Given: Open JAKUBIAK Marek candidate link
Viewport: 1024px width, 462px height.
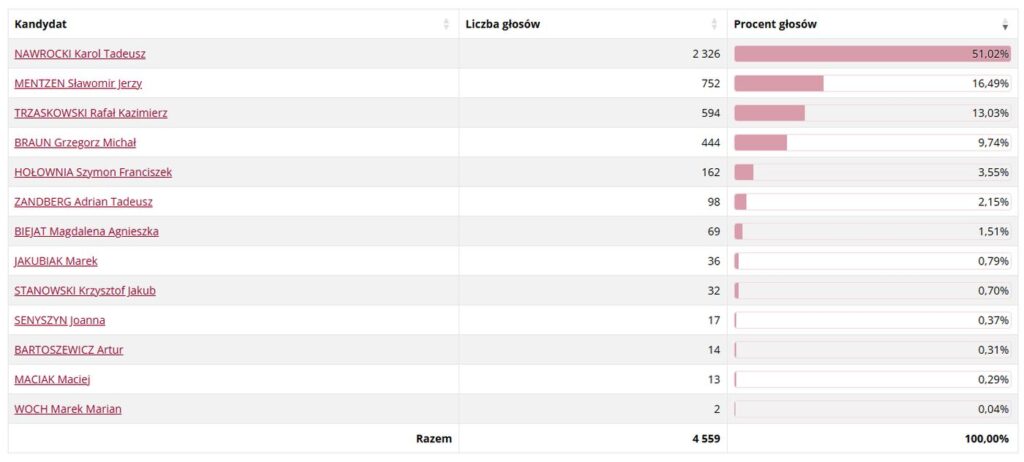Looking at the screenshot, I should (x=56, y=261).
